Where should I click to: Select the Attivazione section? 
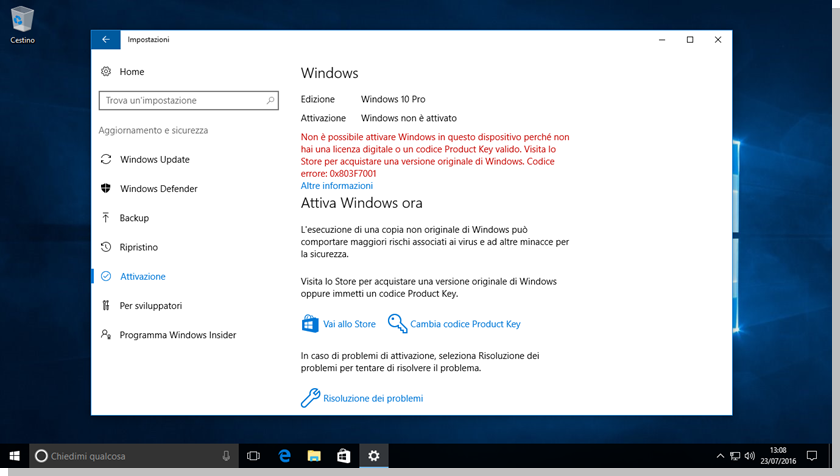pos(142,276)
